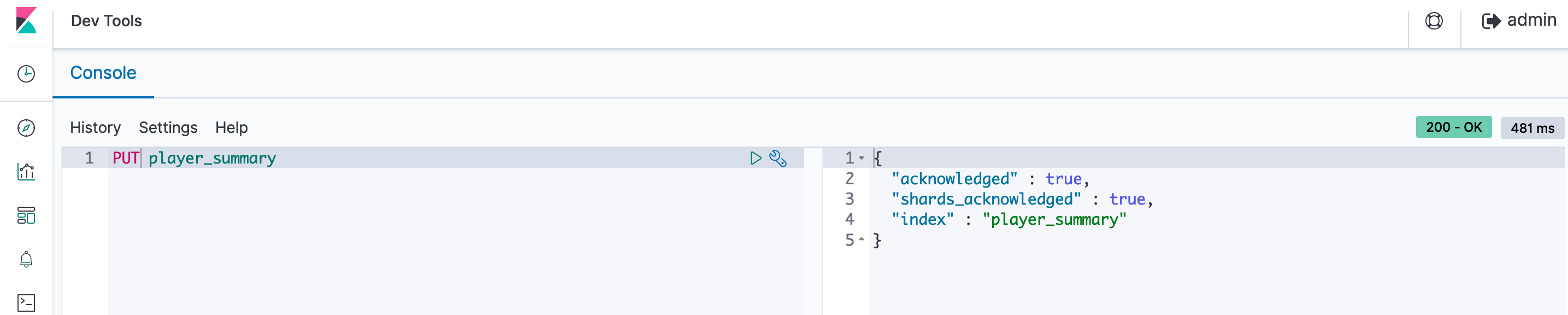Open Discover compass icon in sidebar
The image size is (1568, 315).
point(26,128)
